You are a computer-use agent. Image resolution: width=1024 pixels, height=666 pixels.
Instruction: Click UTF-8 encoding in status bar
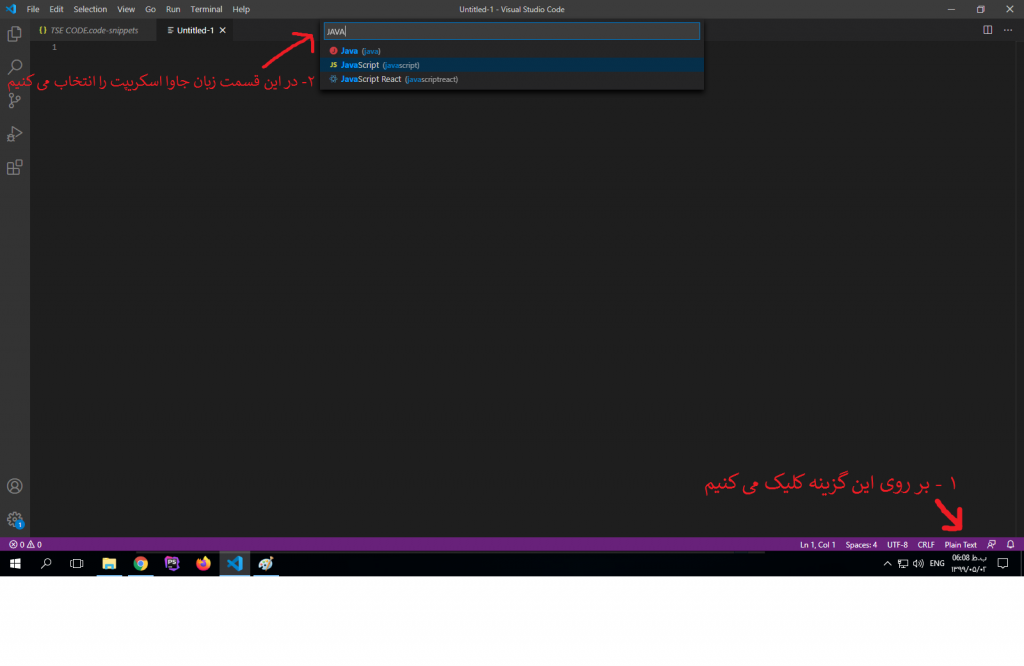897,545
